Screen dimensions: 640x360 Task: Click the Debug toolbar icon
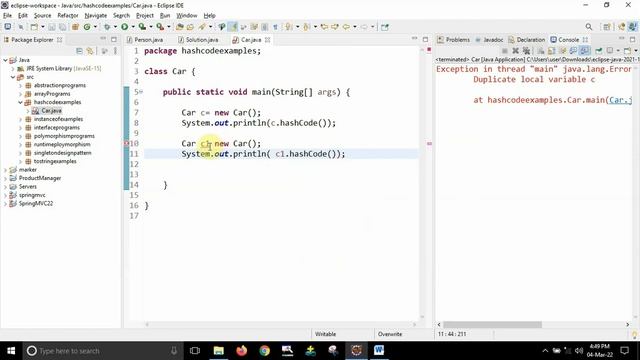(x=107, y=27)
